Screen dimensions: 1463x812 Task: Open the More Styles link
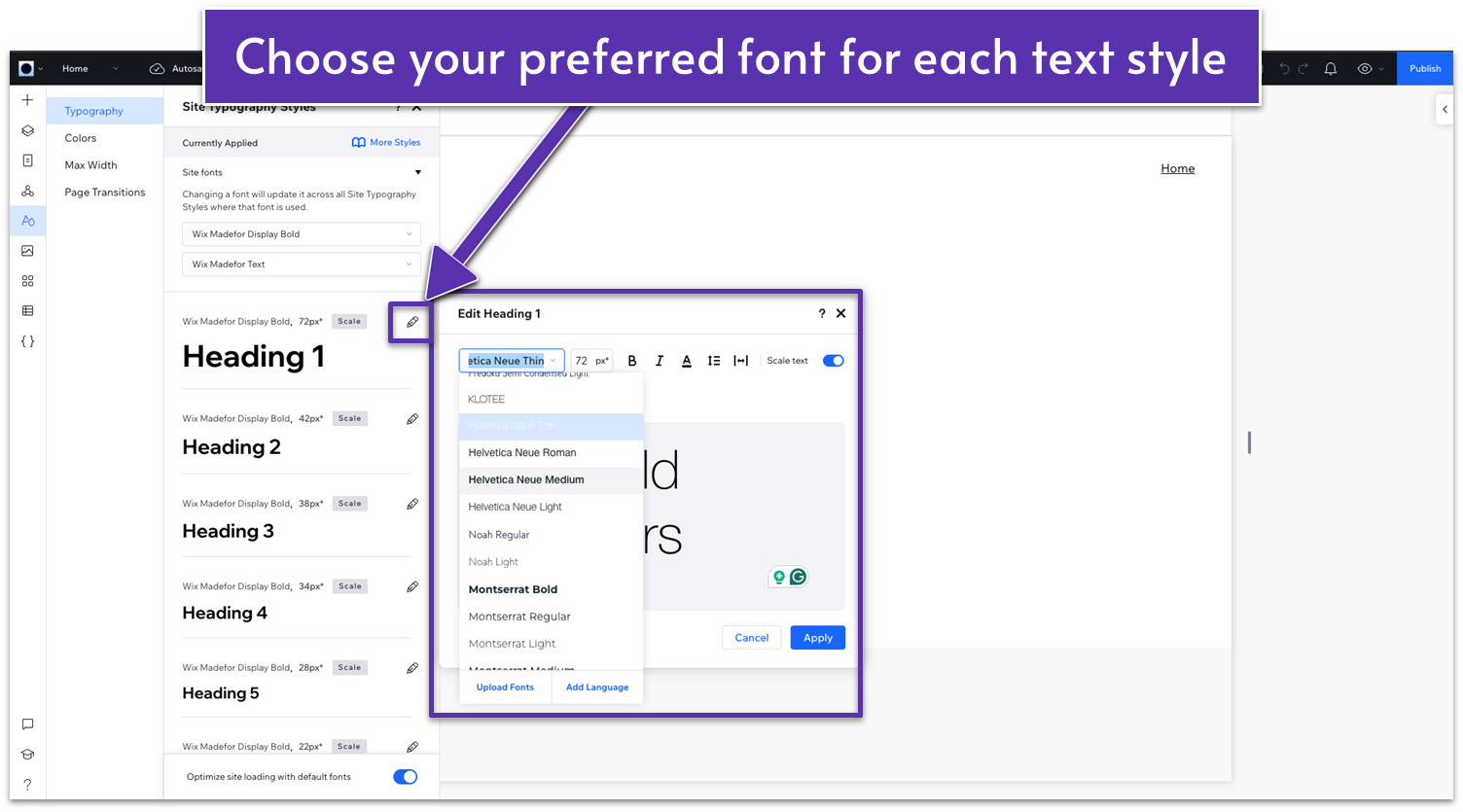coord(386,143)
